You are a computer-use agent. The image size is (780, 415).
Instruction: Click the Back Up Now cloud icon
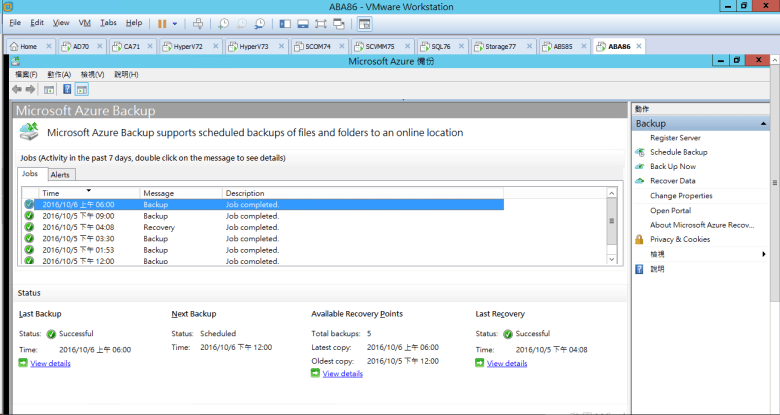(639, 167)
